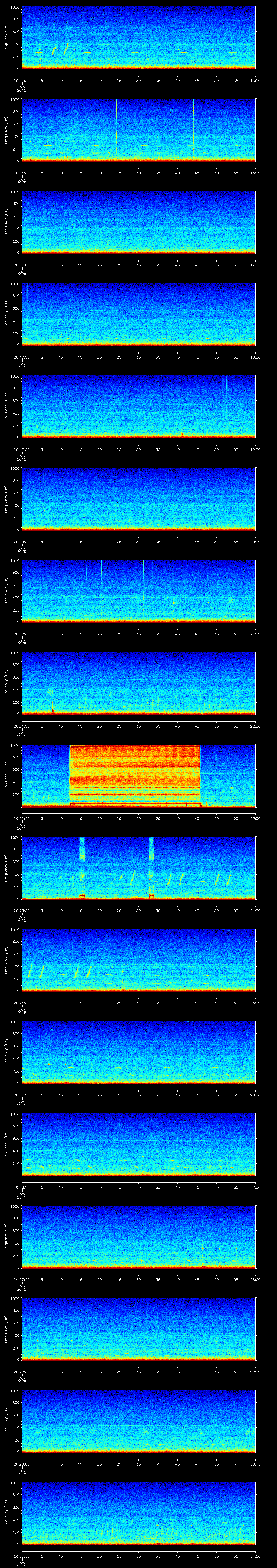This screenshot has width=277, height=1568.
Task: Click the 20:29:00 start time label
Action: coord(21,1464)
